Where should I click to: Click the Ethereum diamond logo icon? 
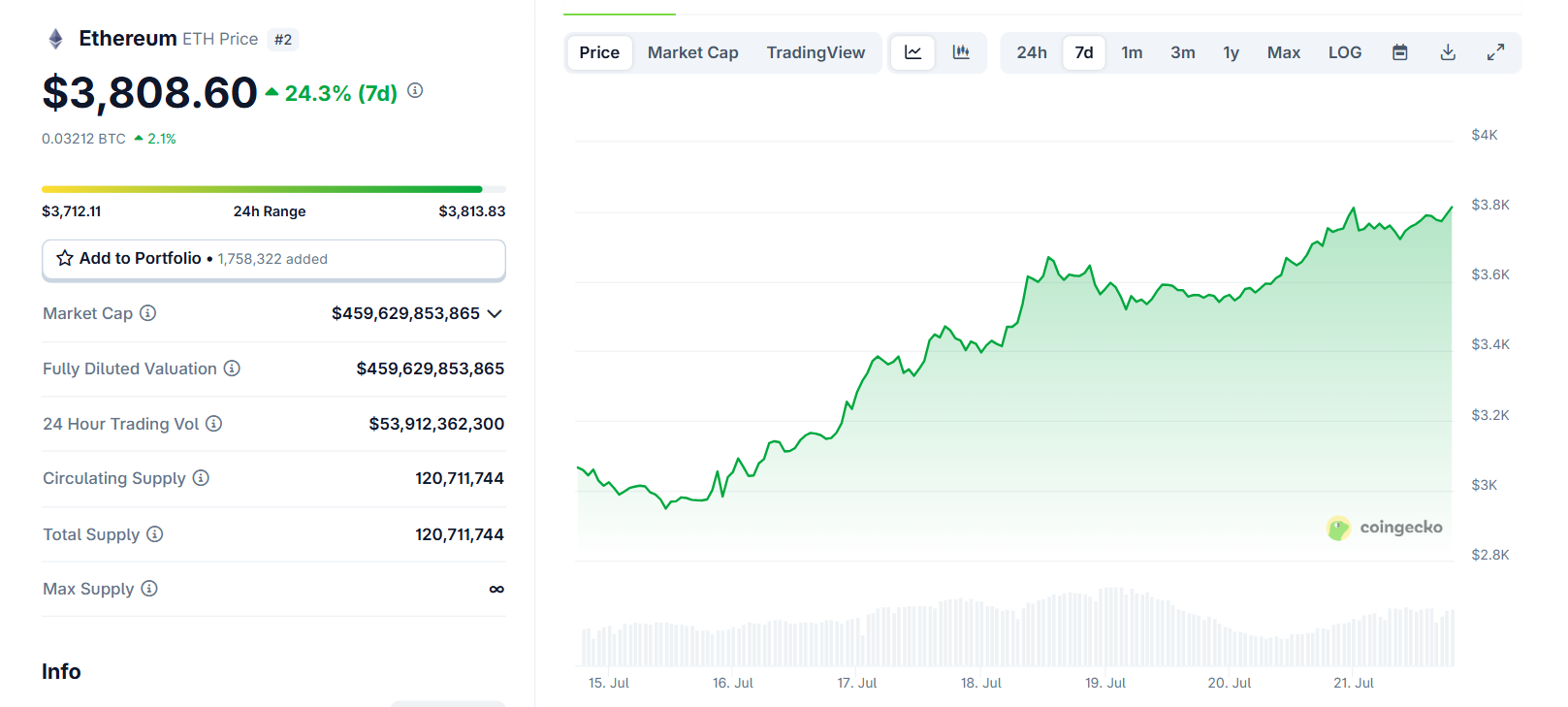(55, 39)
